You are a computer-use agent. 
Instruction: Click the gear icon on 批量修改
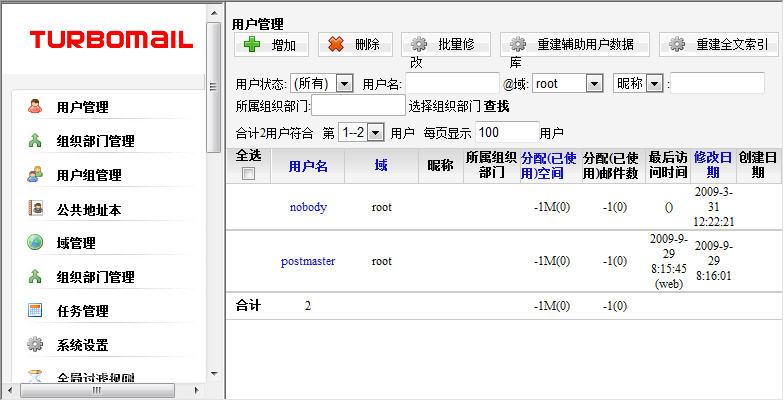pyautogui.click(x=419, y=44)
